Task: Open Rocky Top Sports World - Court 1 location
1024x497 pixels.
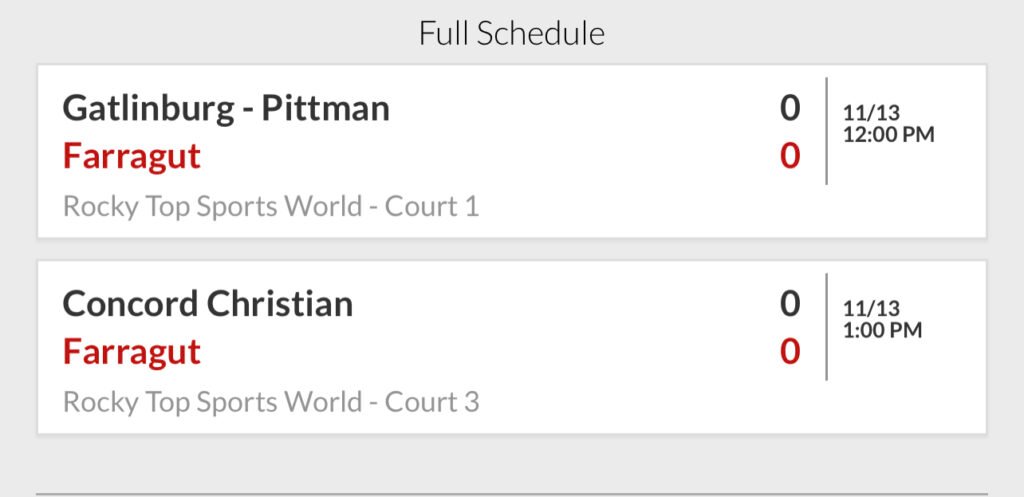Action: tap(271, 206)
